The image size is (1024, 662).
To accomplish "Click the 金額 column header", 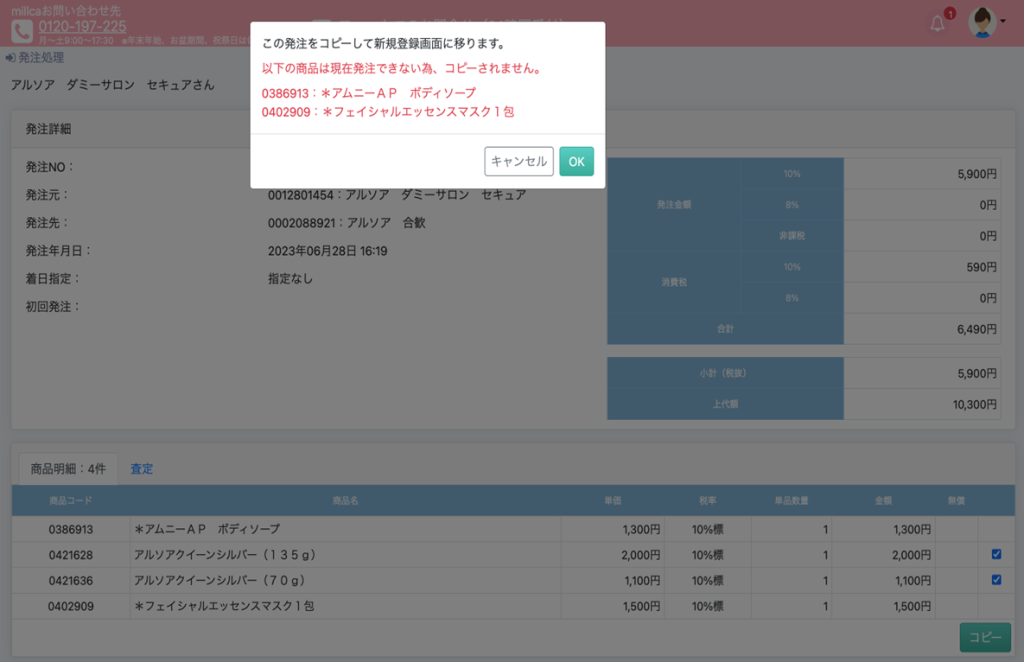I will [x=883, y=501].
